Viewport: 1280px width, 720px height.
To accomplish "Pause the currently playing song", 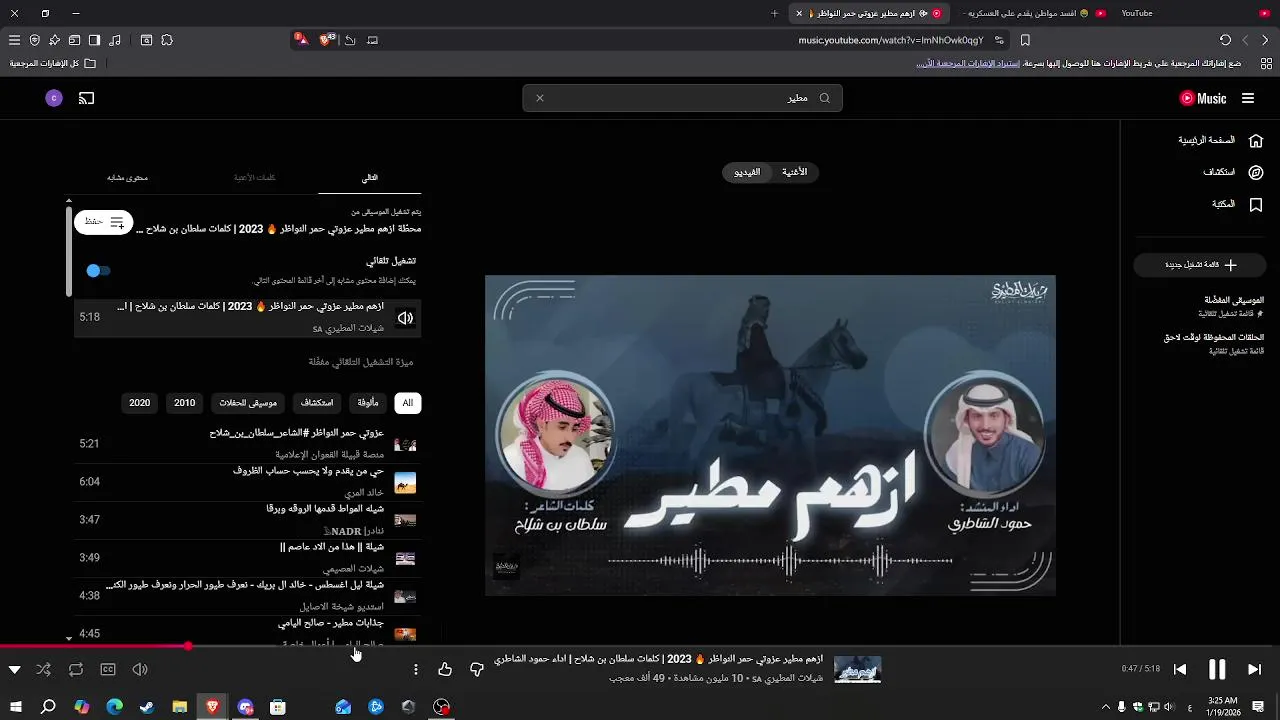I will point(1217,669).
